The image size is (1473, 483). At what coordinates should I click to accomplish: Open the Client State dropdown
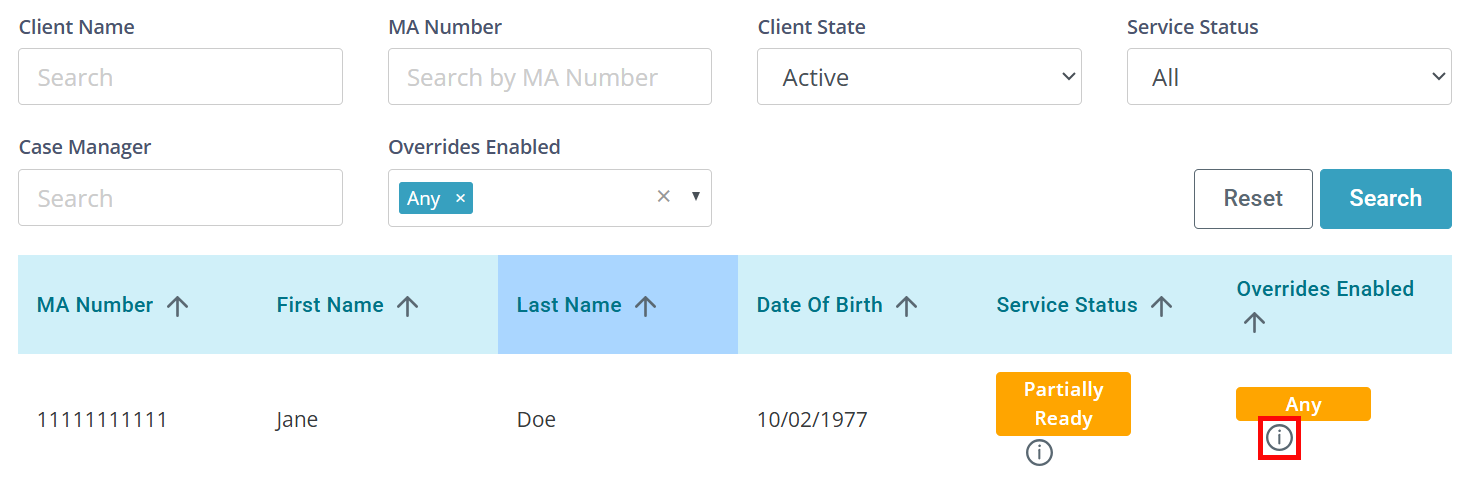(x=919, y=77)
